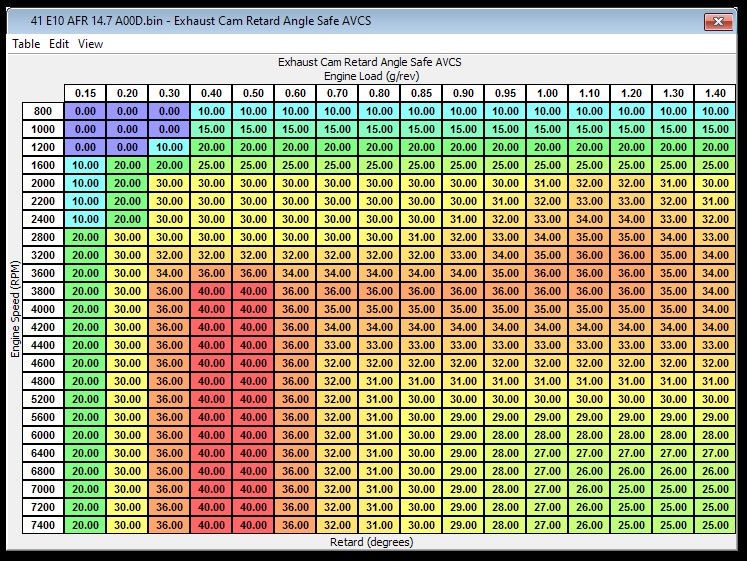747x561 pixels.
Task: Select cell at 7400 RPM, 1.40 load
Action: coord(715,524)
